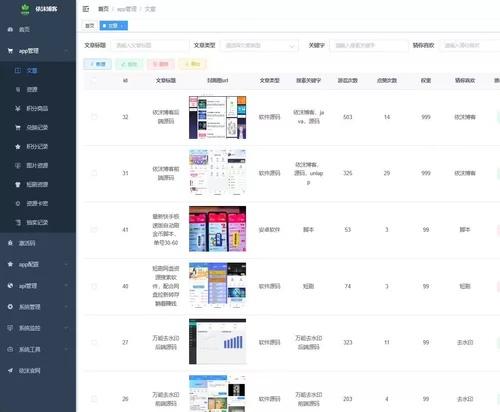This screenshot has width=500, height=412.
Task: Open the cover thumbnail for row id 26
Action: [x=217, y=393]
